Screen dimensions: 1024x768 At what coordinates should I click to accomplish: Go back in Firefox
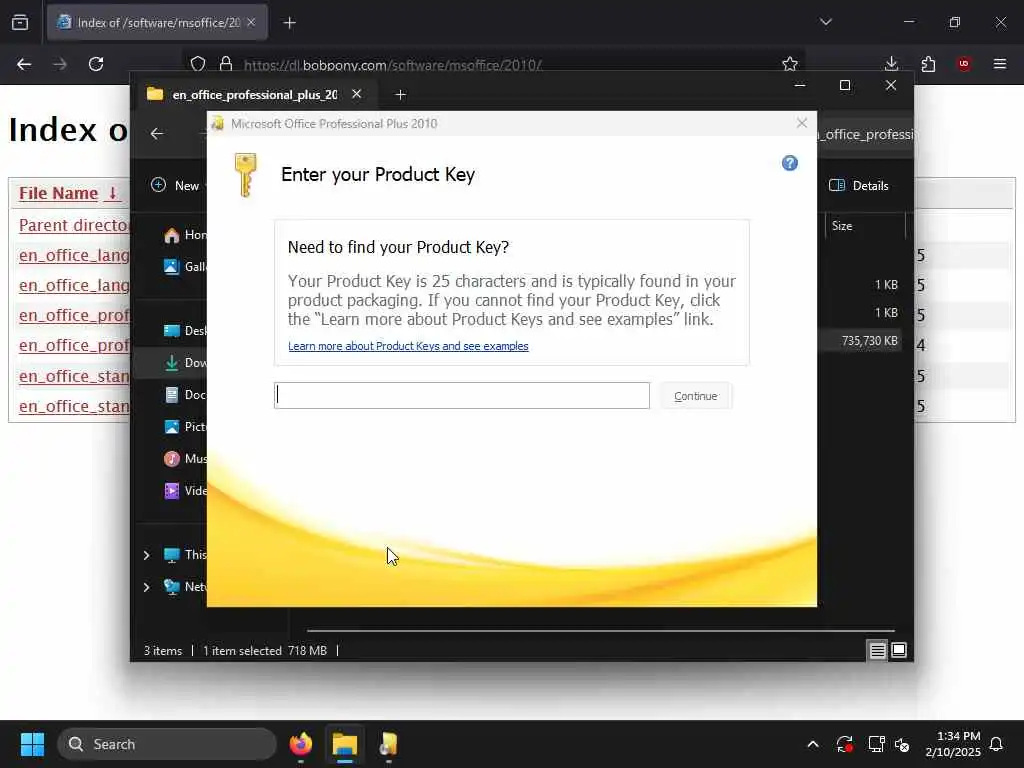24,64
